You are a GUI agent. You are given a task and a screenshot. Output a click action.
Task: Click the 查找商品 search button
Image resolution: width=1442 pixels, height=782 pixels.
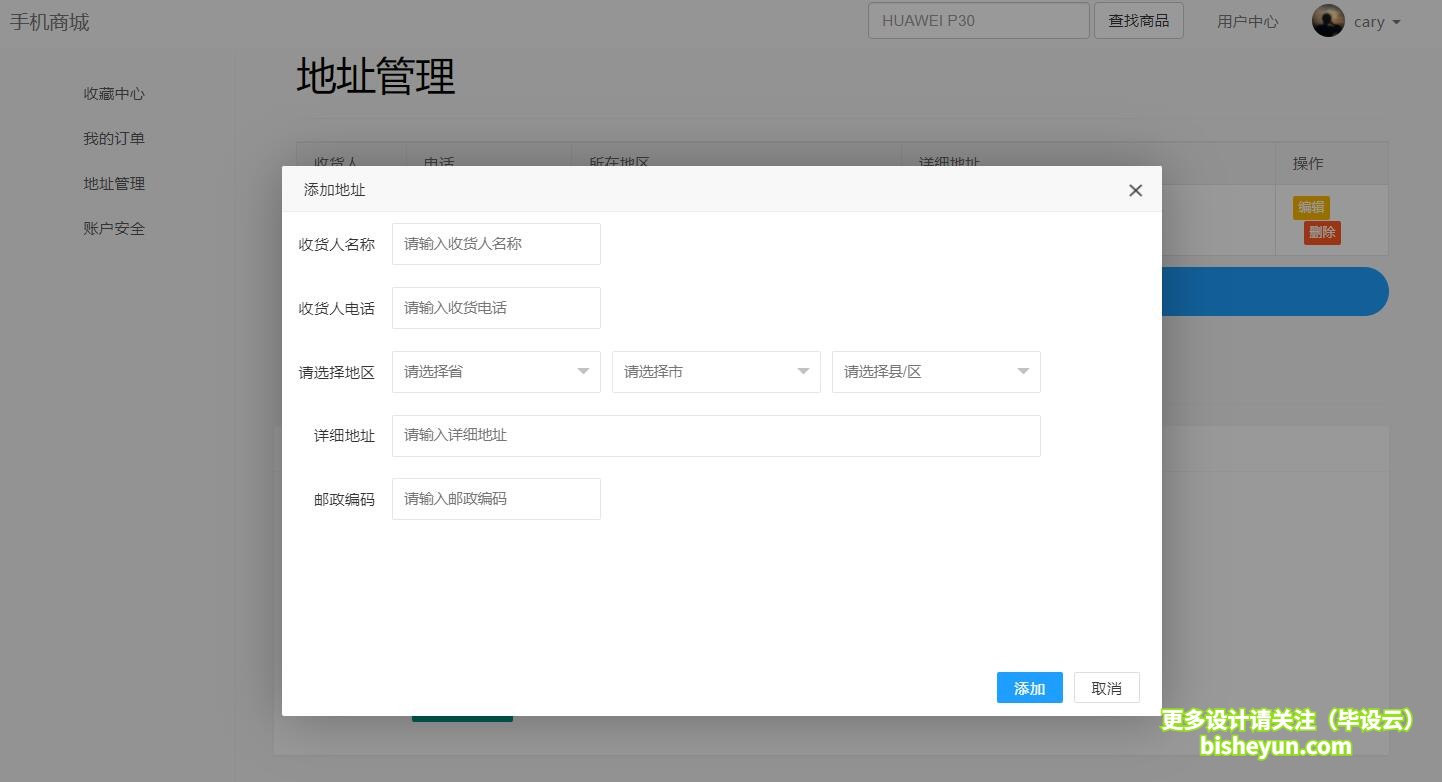(1138, 21)
